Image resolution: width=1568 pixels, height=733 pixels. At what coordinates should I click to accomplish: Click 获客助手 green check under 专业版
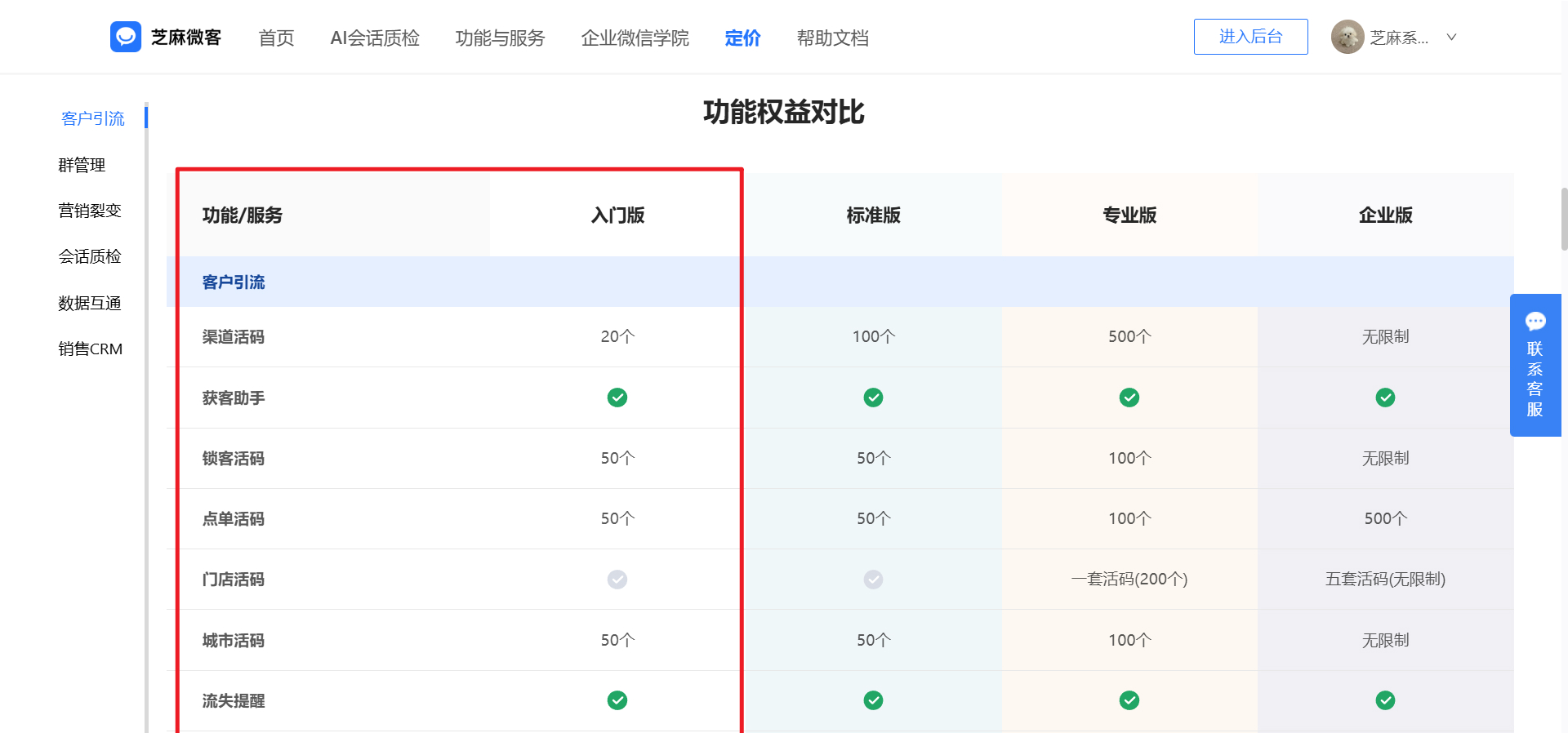[x=1129, y=398]
